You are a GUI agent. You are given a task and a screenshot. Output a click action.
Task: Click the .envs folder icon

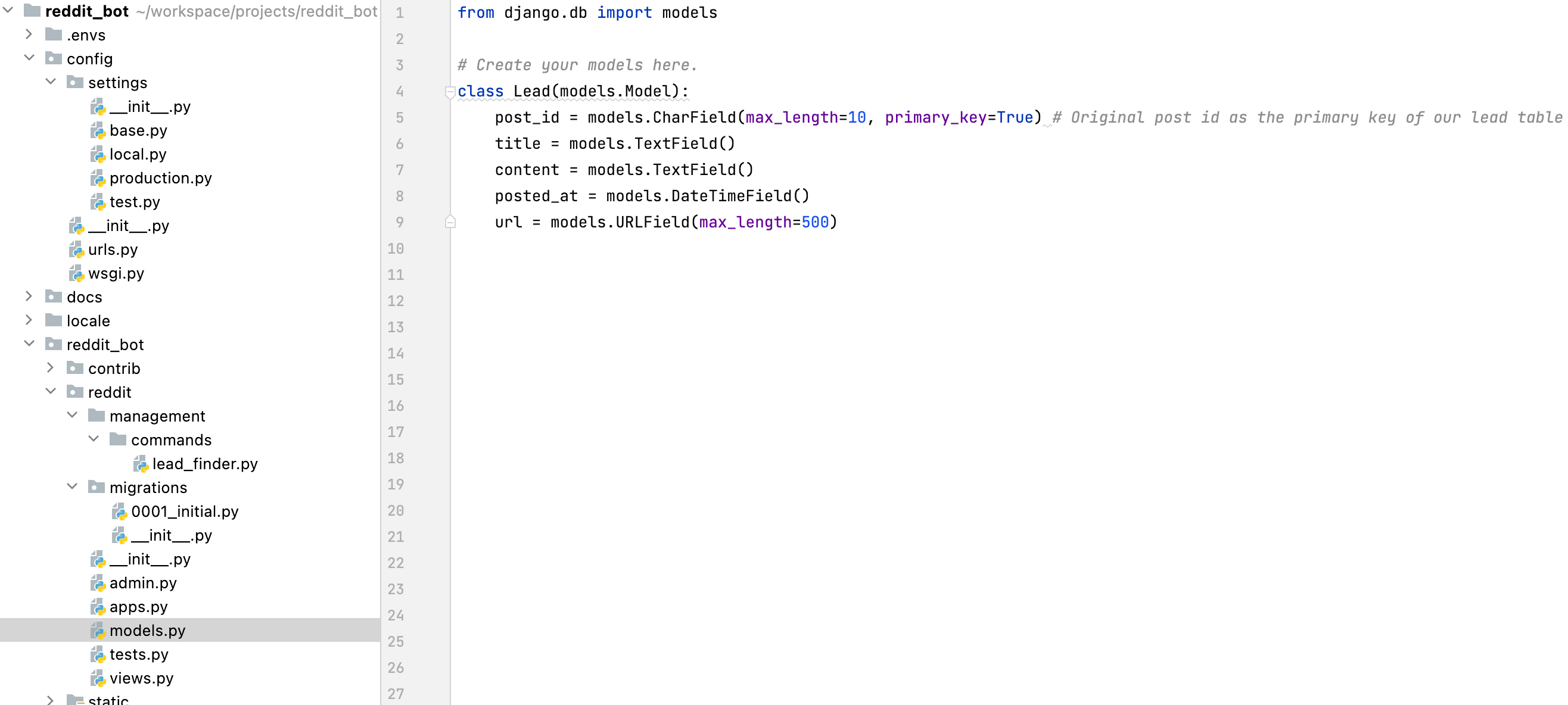54,35
